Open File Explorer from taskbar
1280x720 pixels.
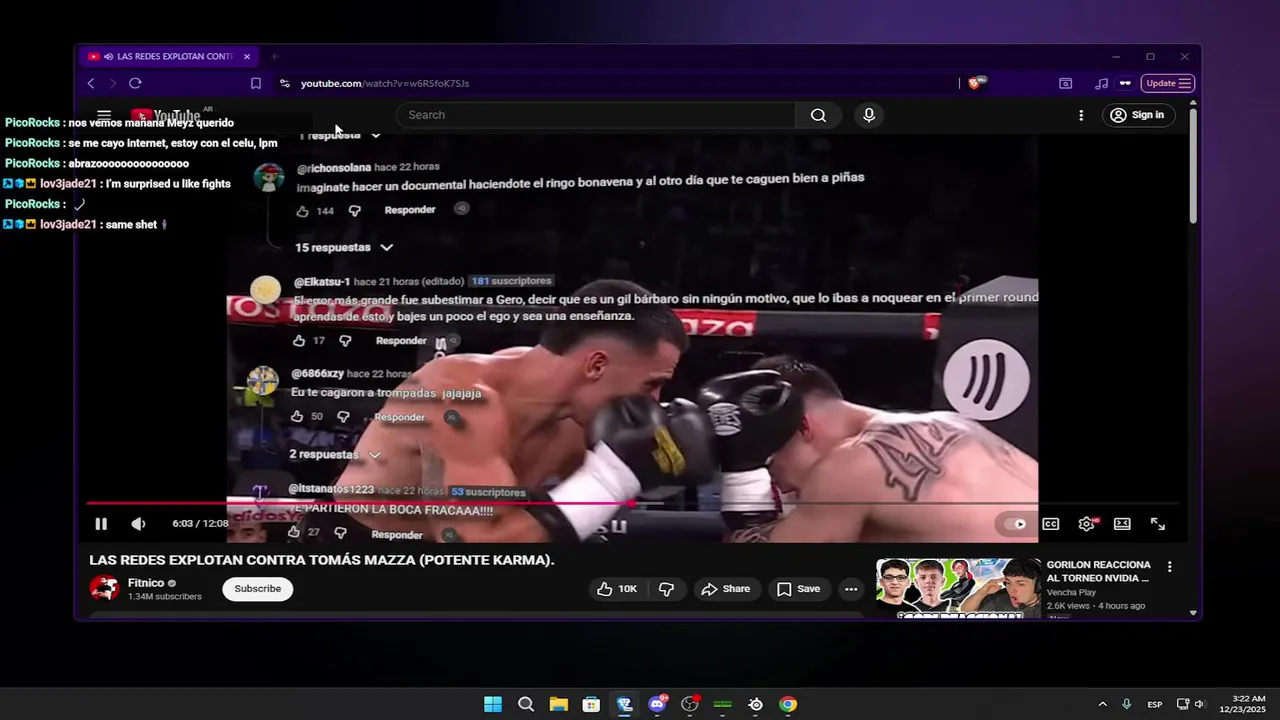point(559,704)
